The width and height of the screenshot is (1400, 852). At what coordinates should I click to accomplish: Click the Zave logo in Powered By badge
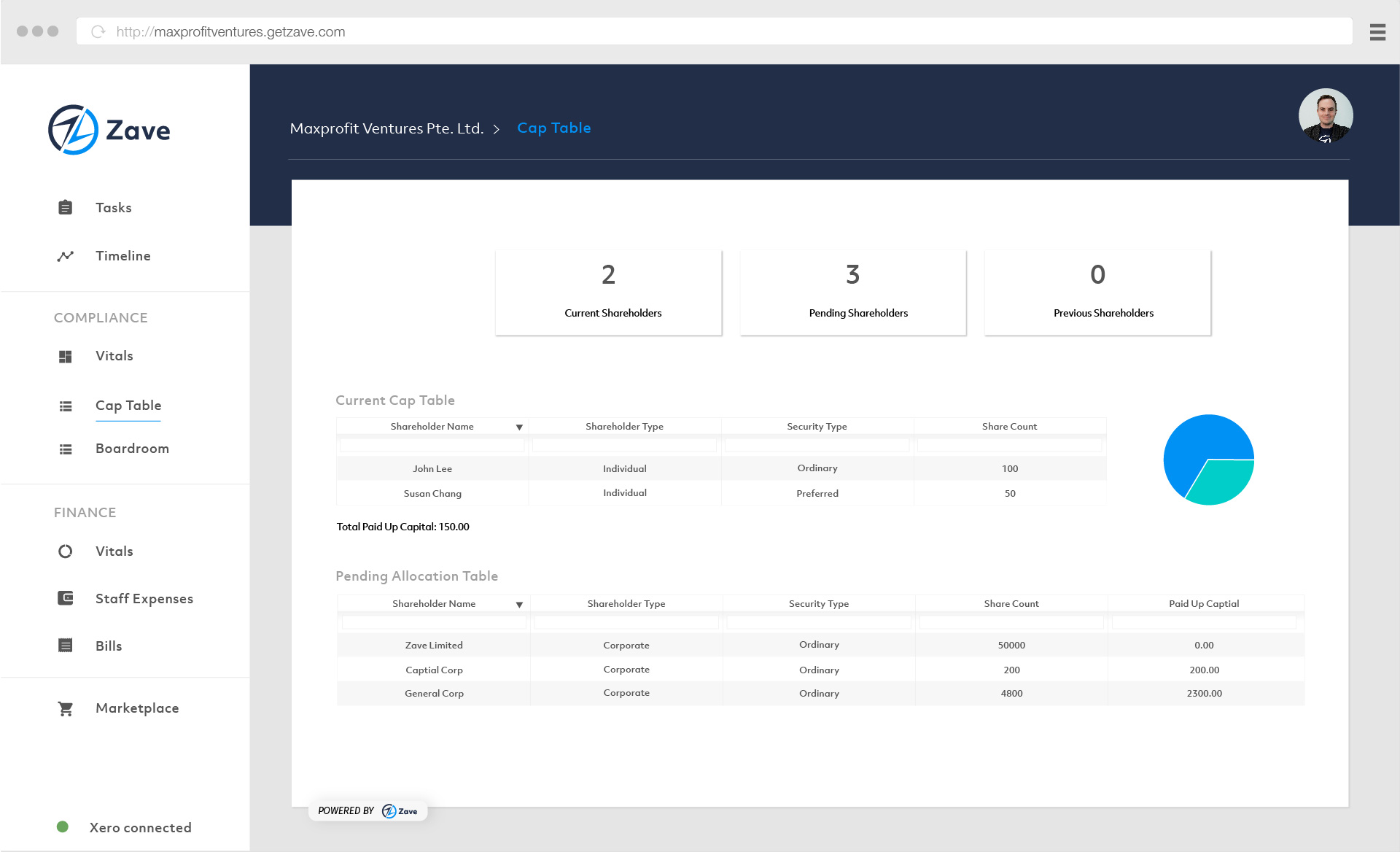pos(400,811)
